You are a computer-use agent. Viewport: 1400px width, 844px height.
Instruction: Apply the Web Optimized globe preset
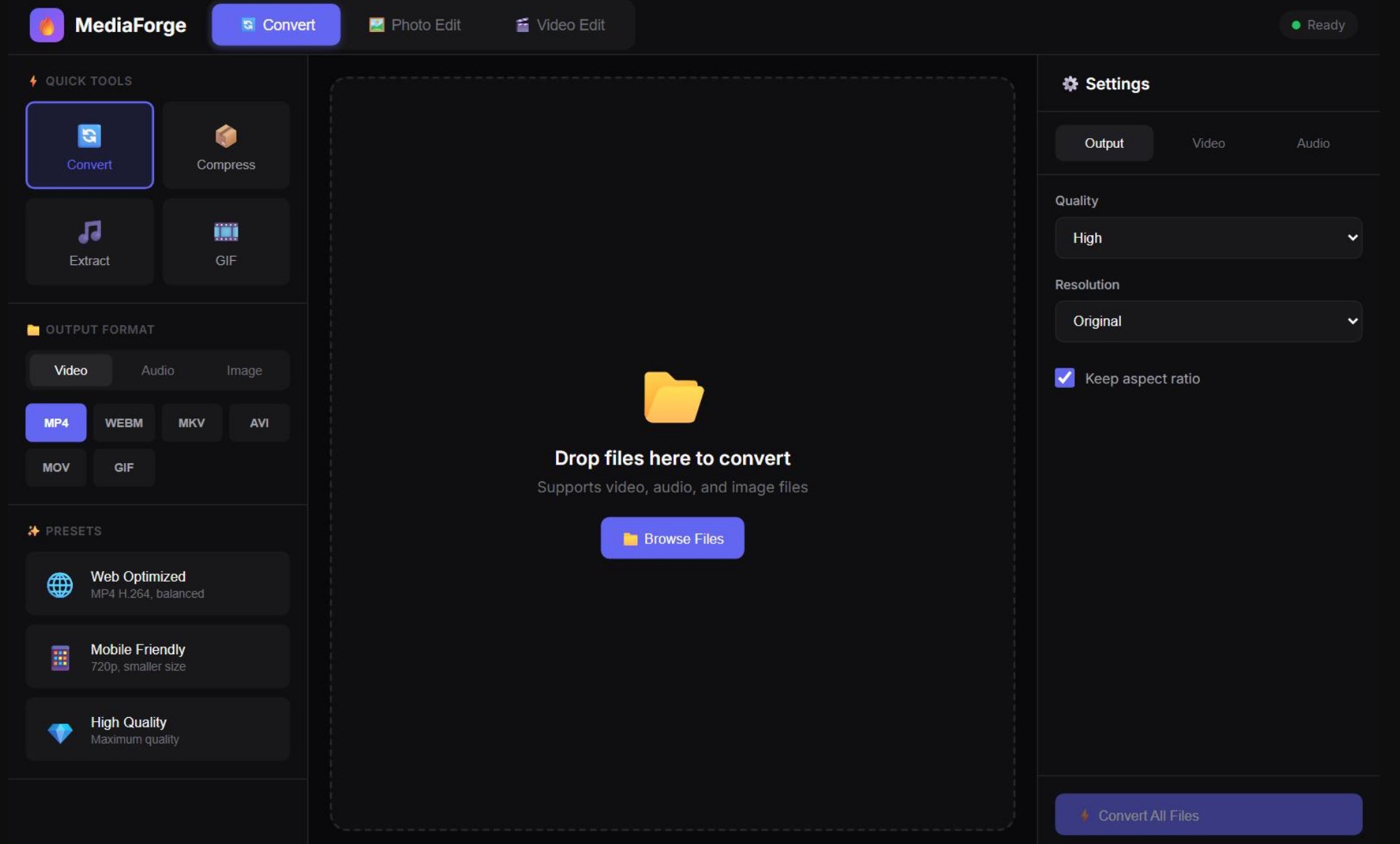coord(60,585)
